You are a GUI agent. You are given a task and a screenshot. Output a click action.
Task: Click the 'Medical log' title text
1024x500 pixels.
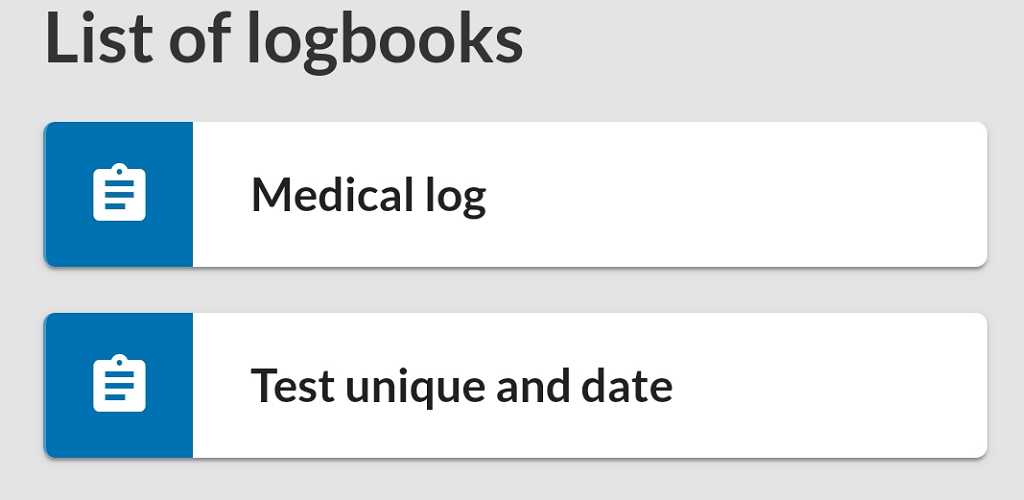[x=369, y=196]
